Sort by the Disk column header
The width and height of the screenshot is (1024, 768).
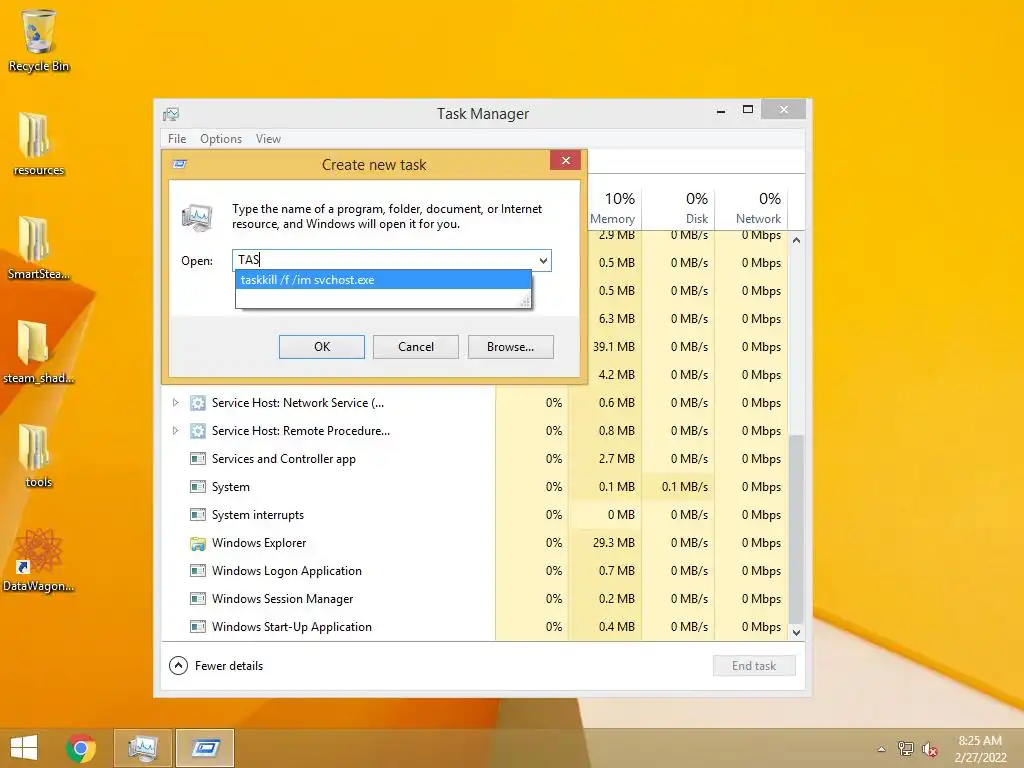679,208
